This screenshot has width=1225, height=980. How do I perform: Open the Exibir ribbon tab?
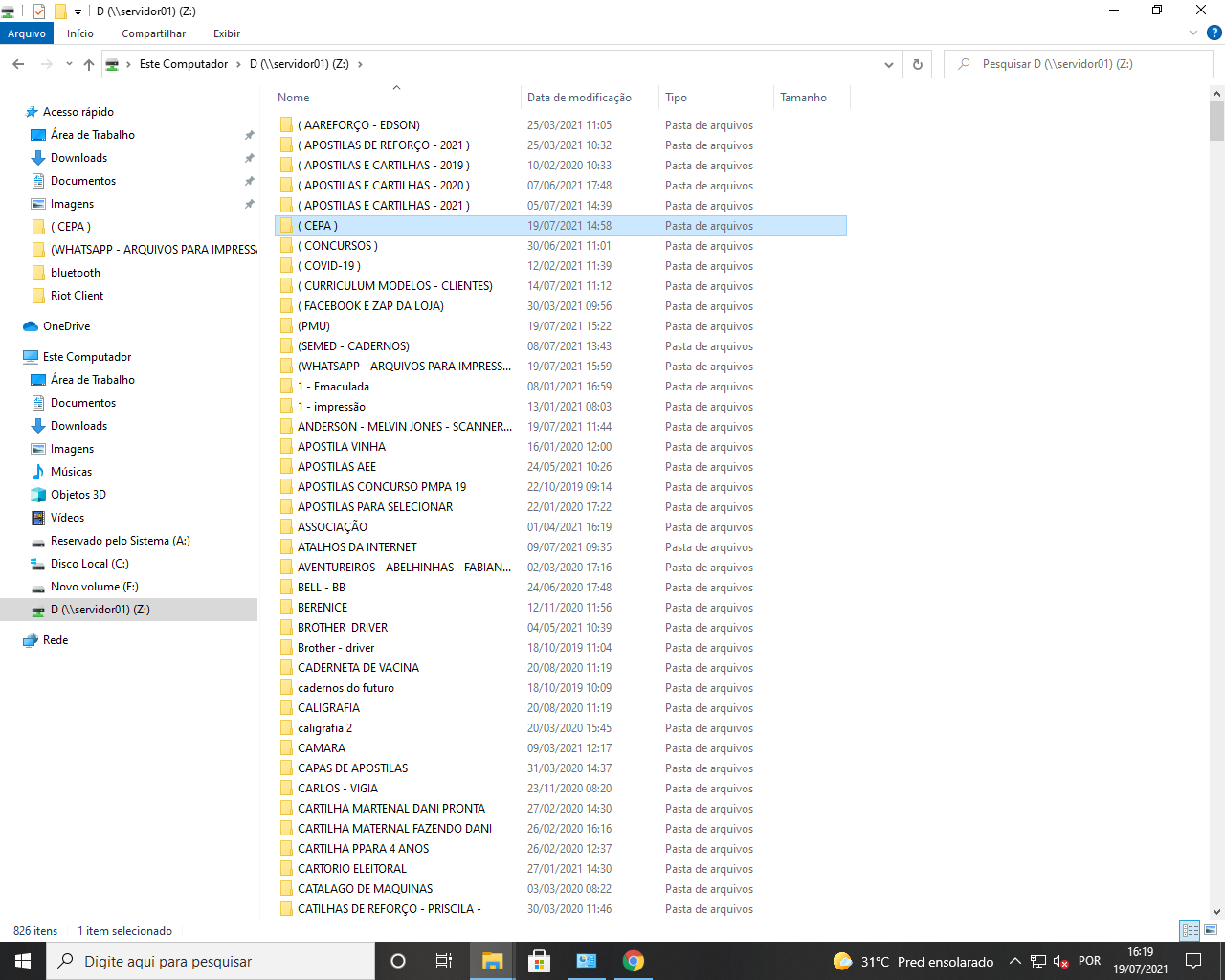click(x=227, y=33)
